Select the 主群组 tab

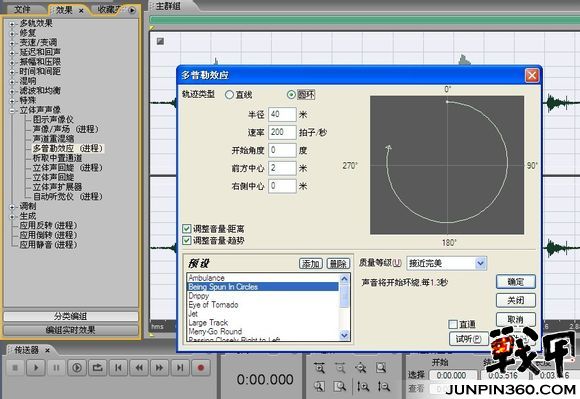click(x=168, y=6)
